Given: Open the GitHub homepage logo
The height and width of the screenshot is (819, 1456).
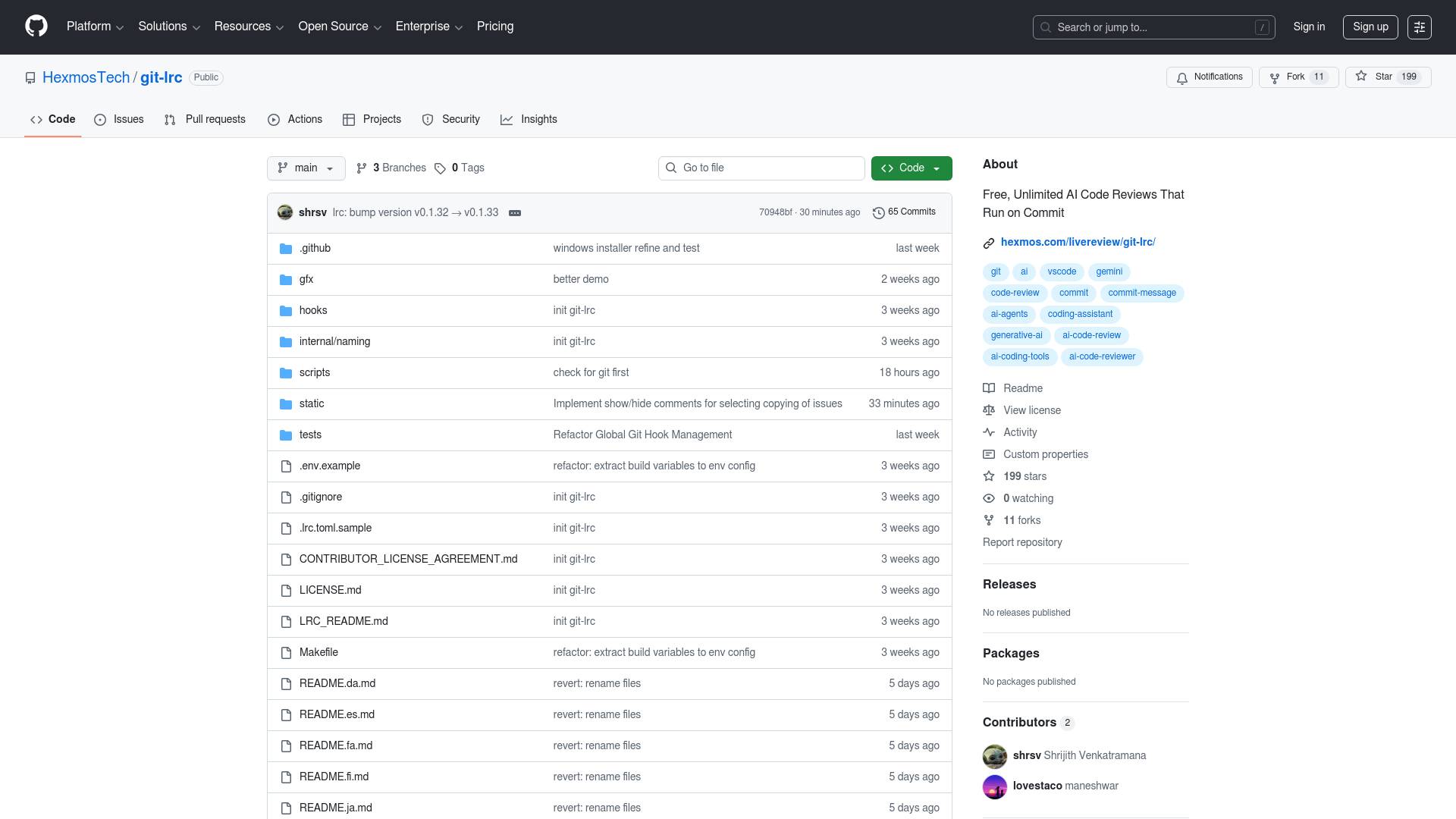Looking at the screenshot, I should [36, 27].
